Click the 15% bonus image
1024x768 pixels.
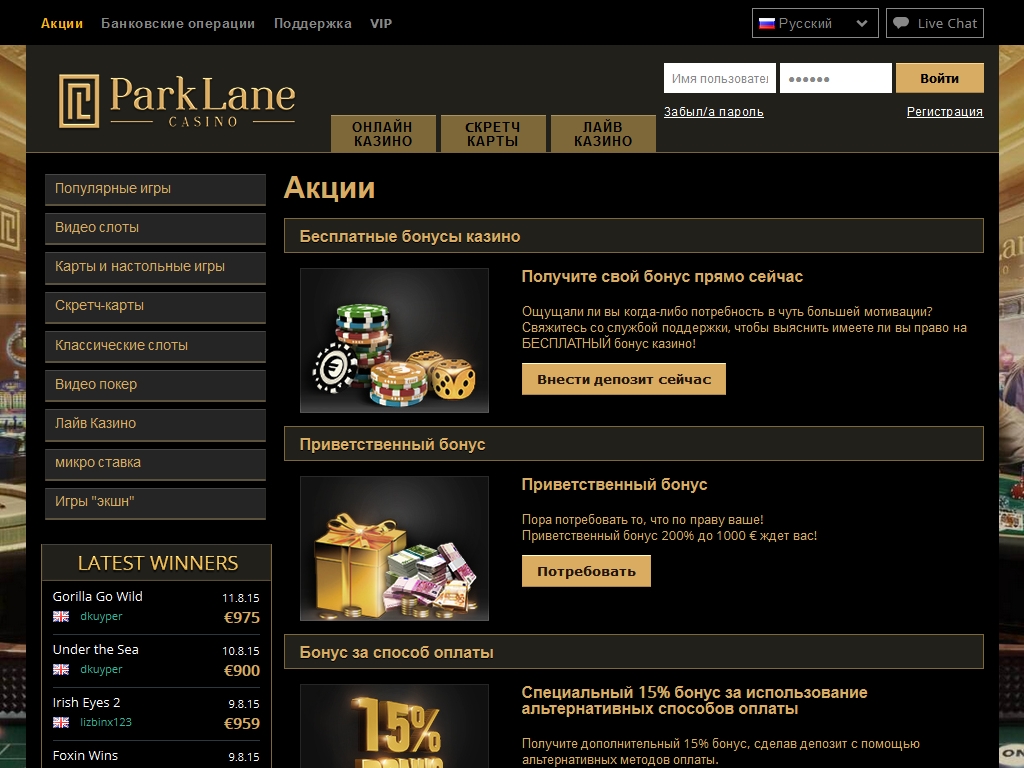click(x=394, y=726)
